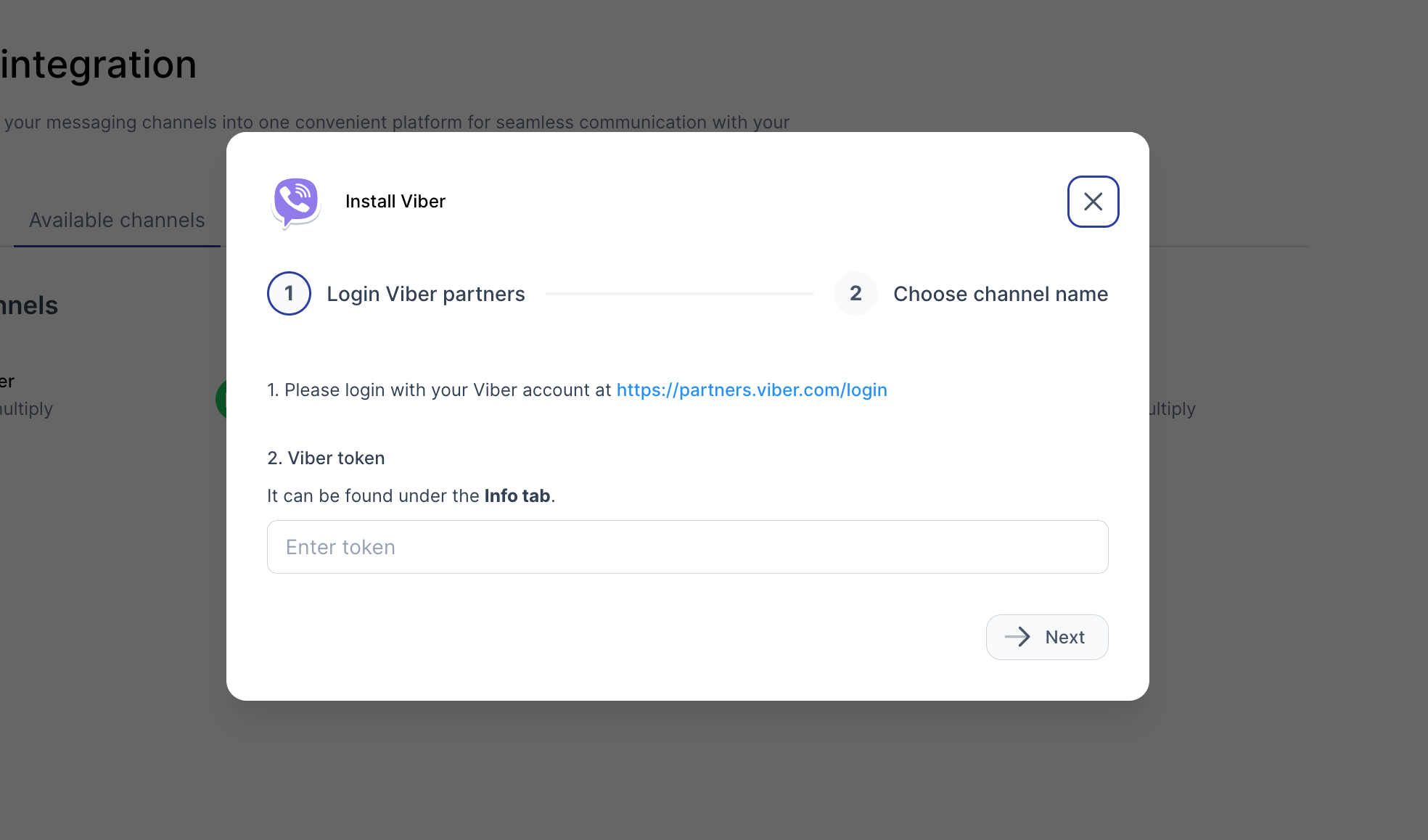Click the Viber token section label

point(326,458)
